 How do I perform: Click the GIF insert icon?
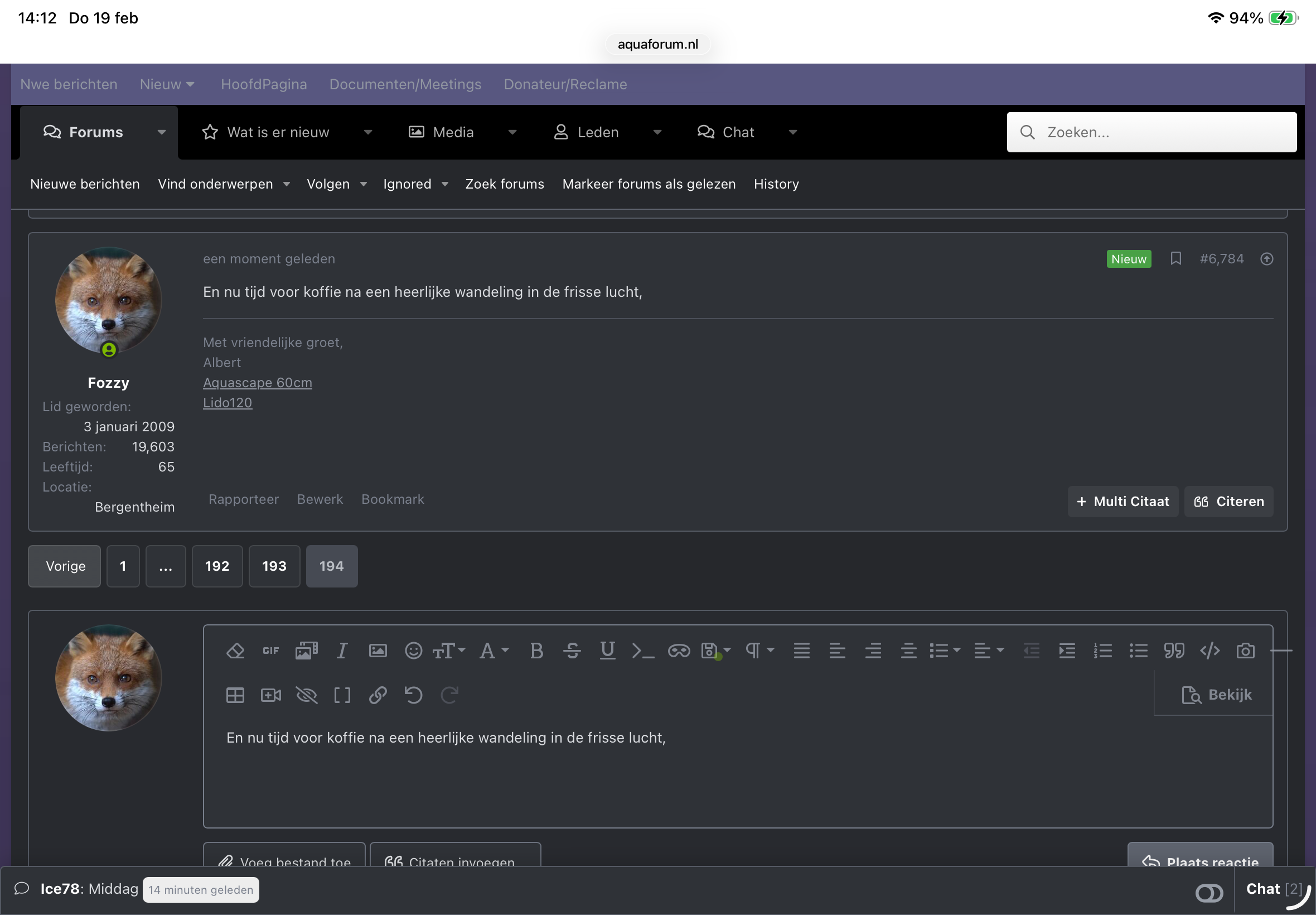tap(270, 651)
